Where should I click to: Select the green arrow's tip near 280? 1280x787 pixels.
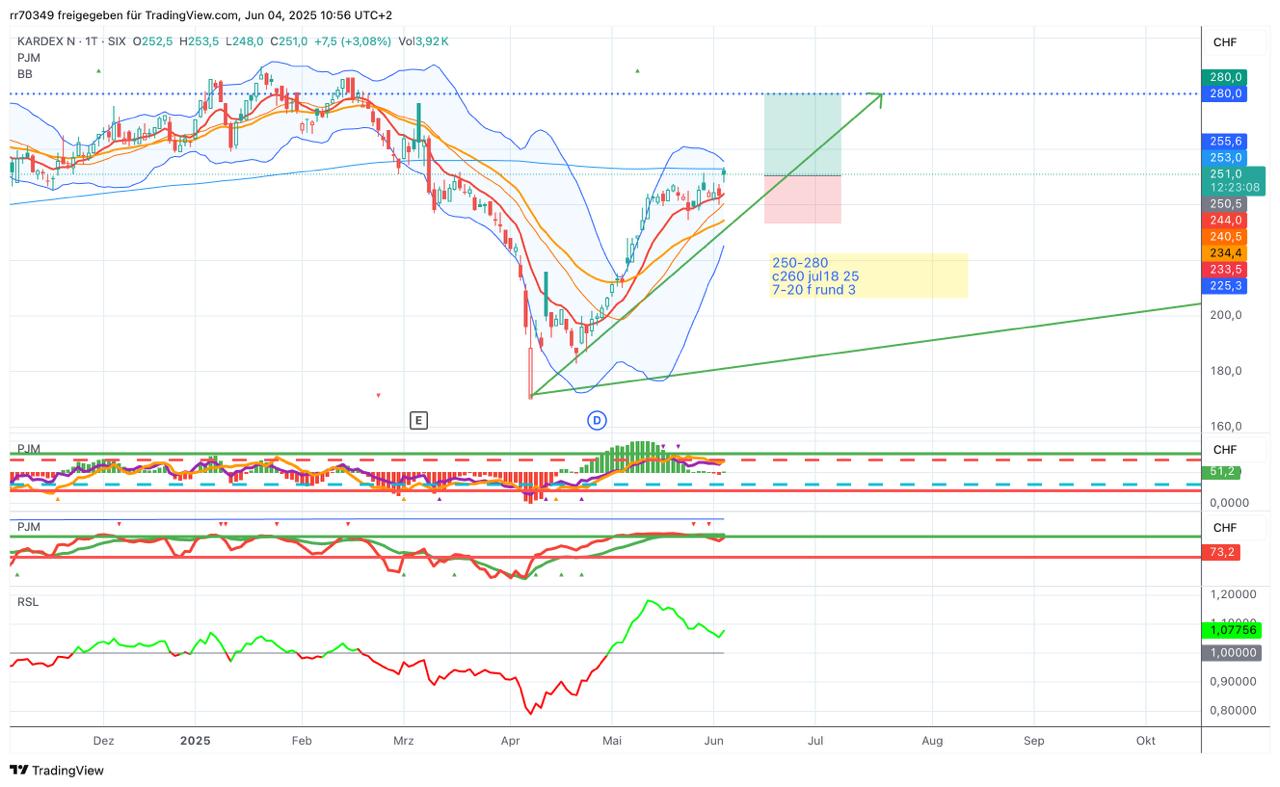[880, 95]
